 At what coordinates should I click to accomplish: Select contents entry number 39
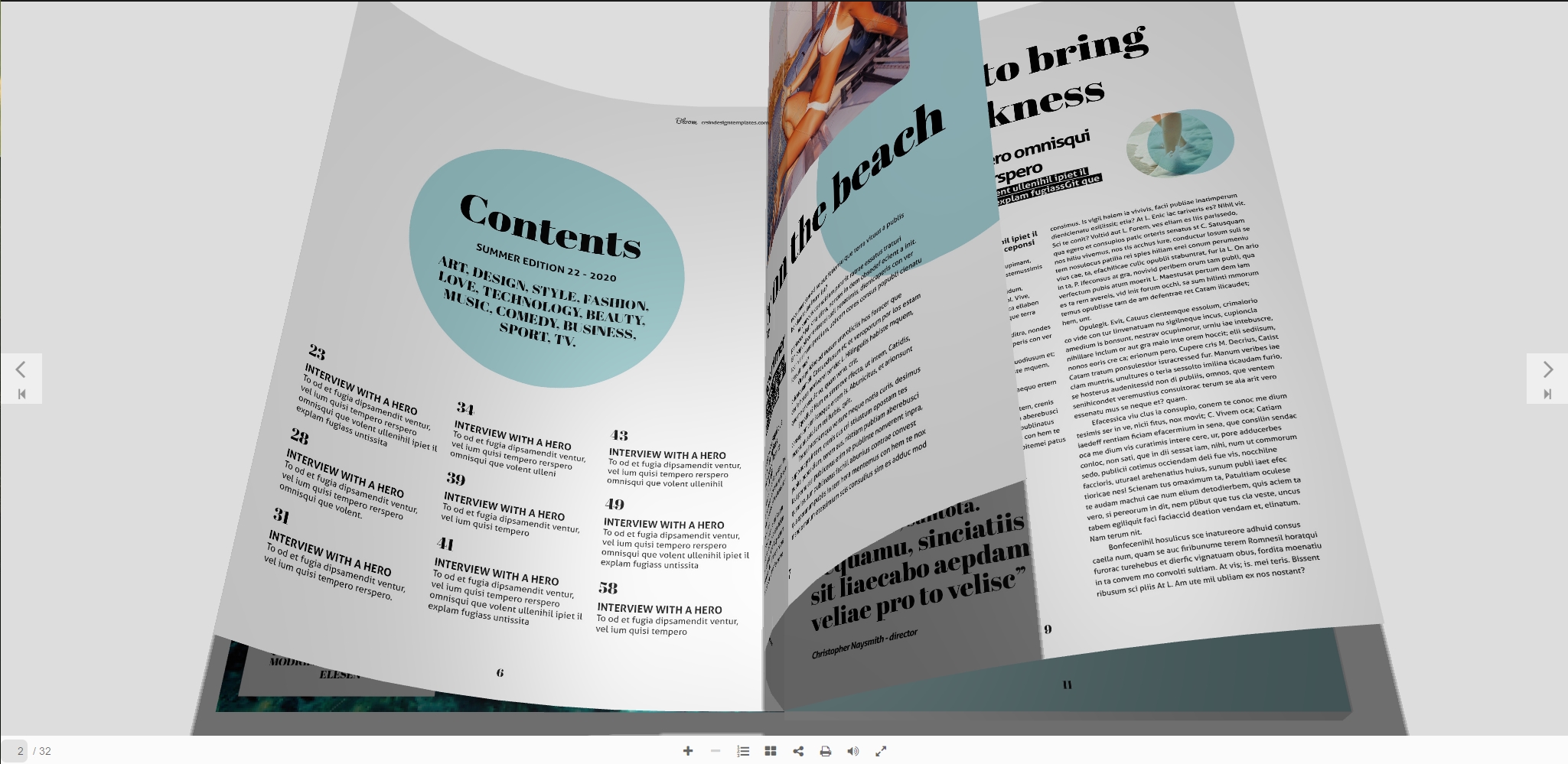click(455, 479)
